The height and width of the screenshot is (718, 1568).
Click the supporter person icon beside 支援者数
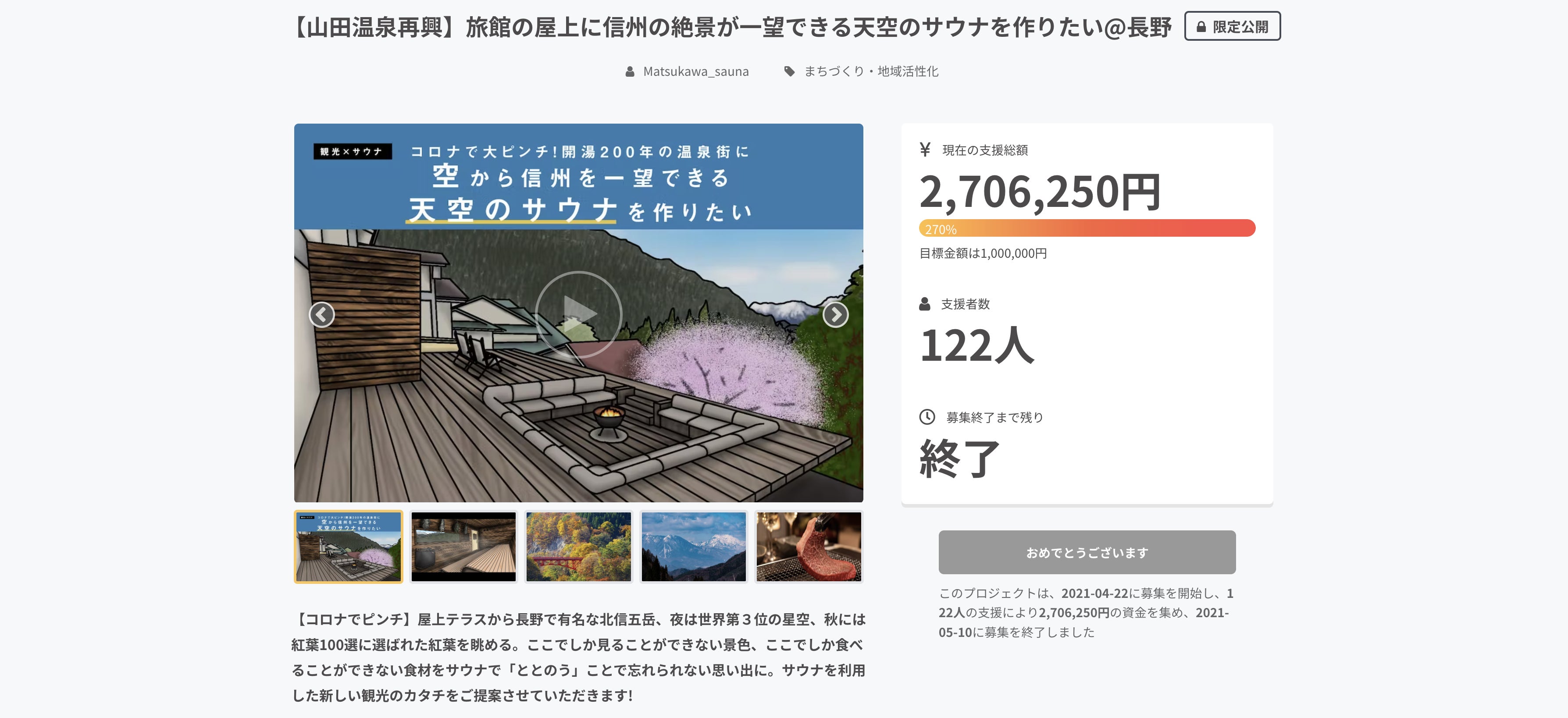(925, 304)
